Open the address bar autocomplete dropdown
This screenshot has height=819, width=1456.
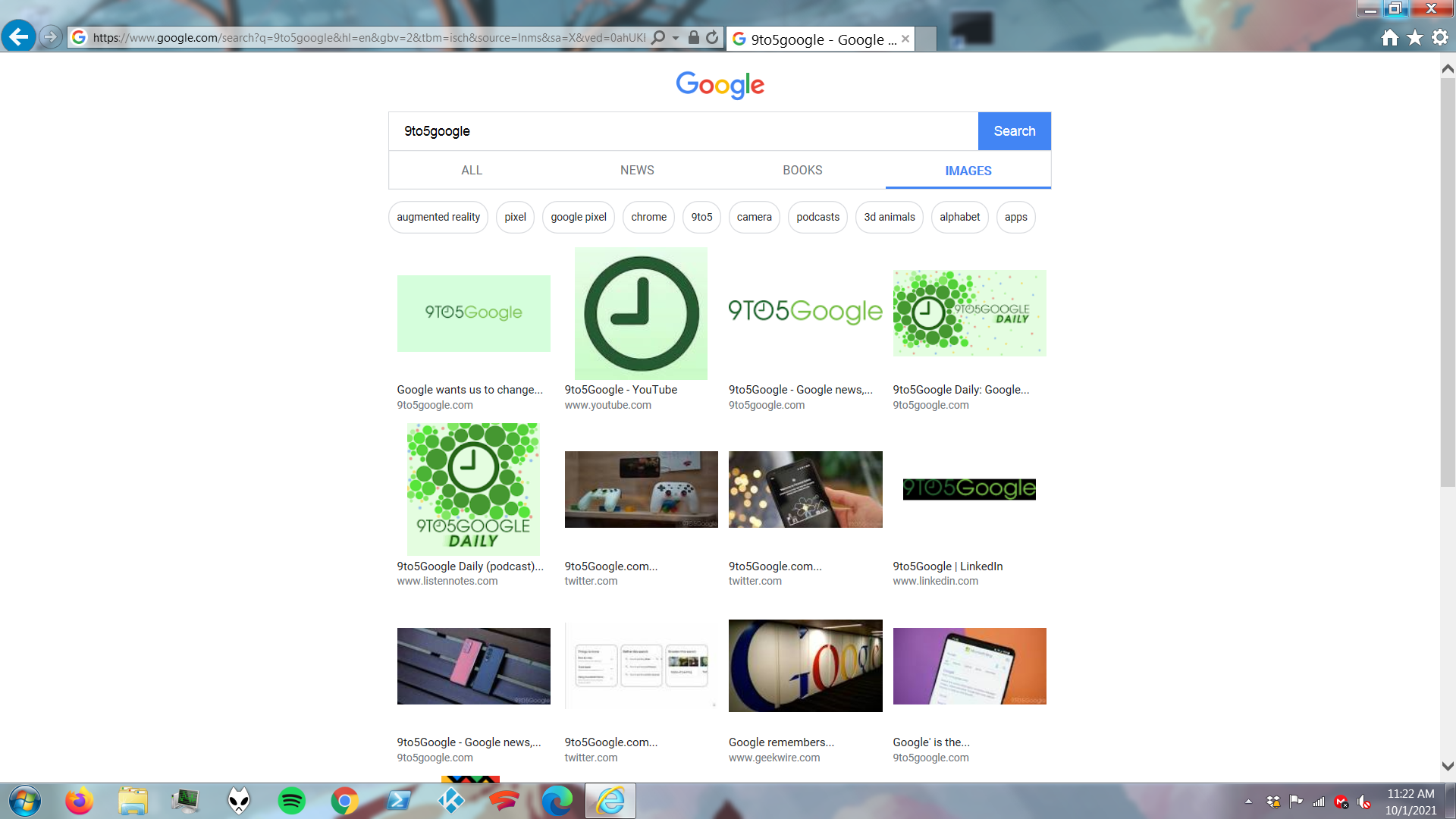pyautogui.click(x=673, y=37)
